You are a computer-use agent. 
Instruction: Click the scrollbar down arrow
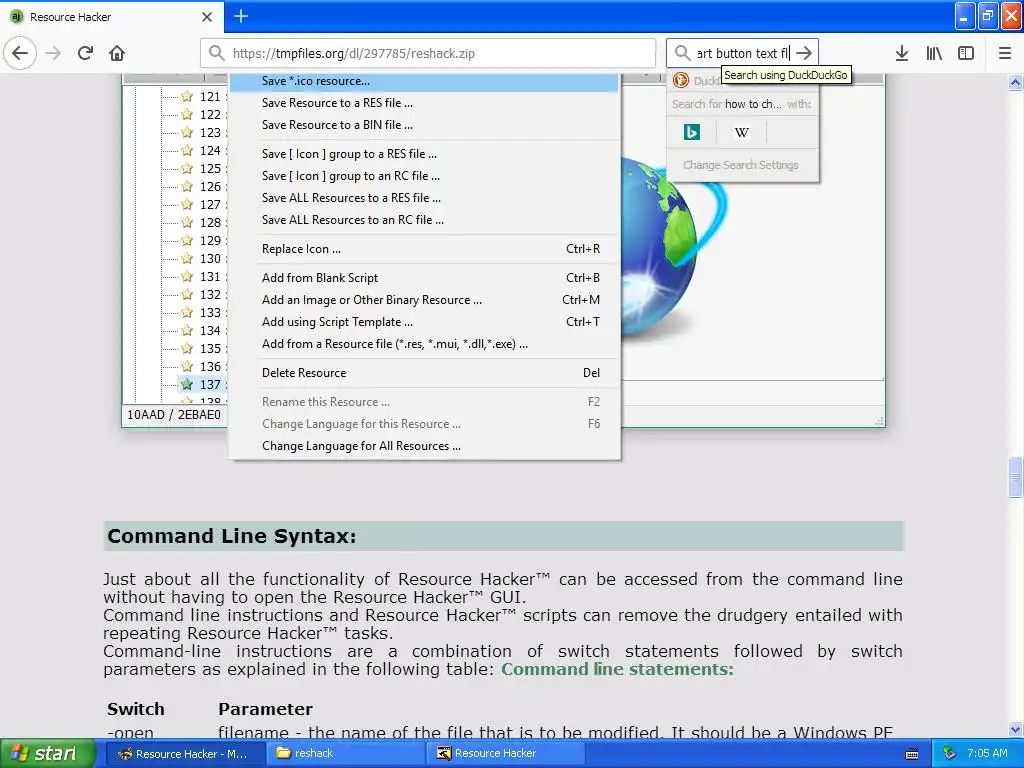pyautogui.click(x=1015, y=729)
